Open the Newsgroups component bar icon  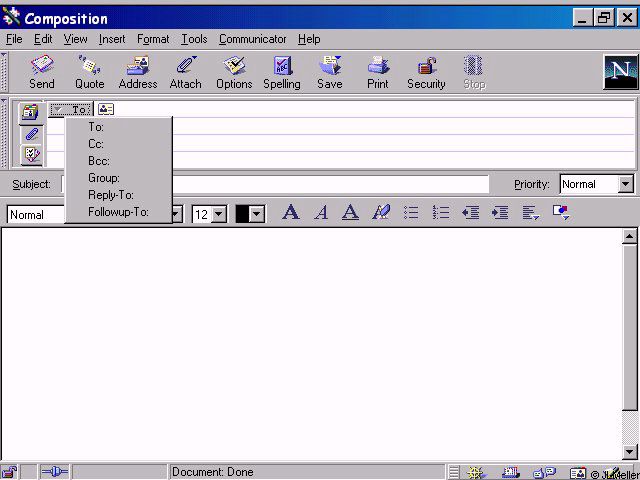pyautogui.click(x=544, y=473)
